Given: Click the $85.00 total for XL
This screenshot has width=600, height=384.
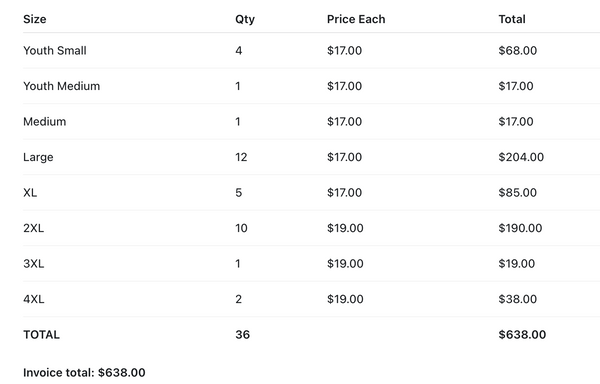Looking at the screenshot, I should click(517, 192).
